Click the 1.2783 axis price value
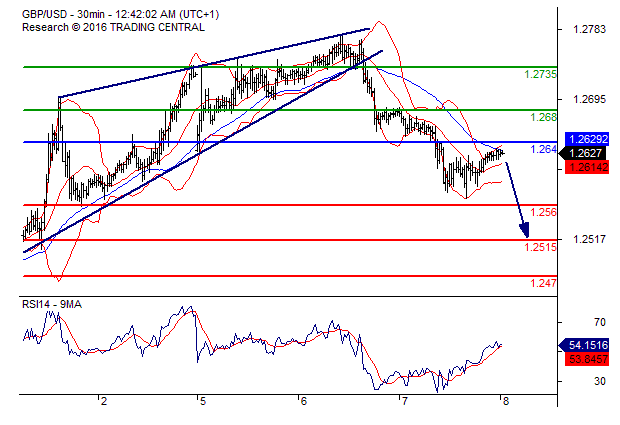Image resolution: width=620 pixels, height=425 pixels. point(590,29)
